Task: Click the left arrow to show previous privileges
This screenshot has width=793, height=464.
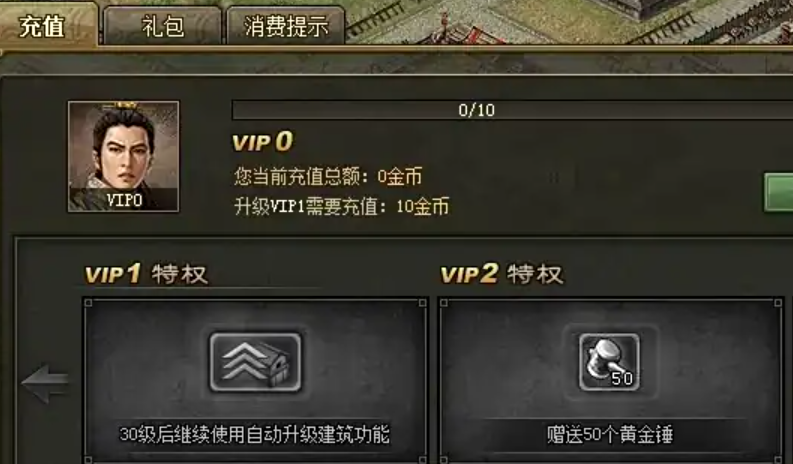Action: point(45,383)
